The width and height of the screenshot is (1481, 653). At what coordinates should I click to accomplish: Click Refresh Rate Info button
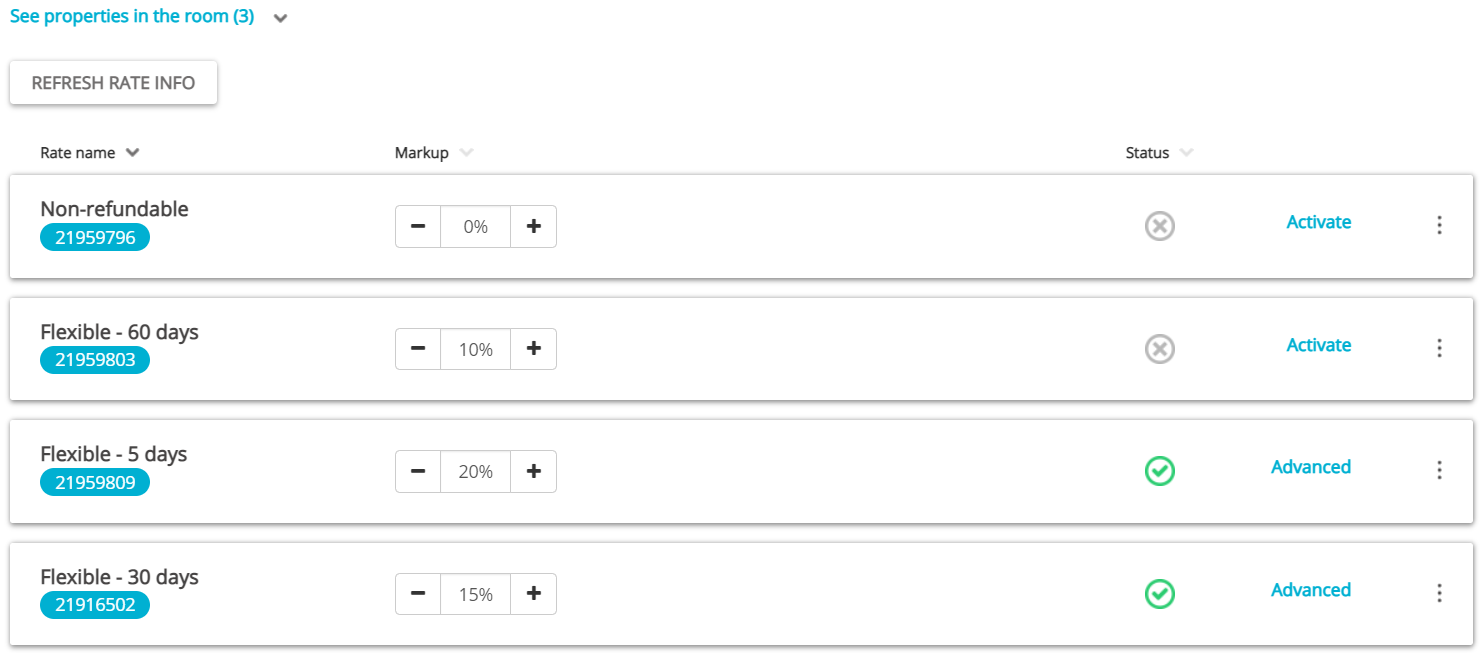click(x=113, y=83)
